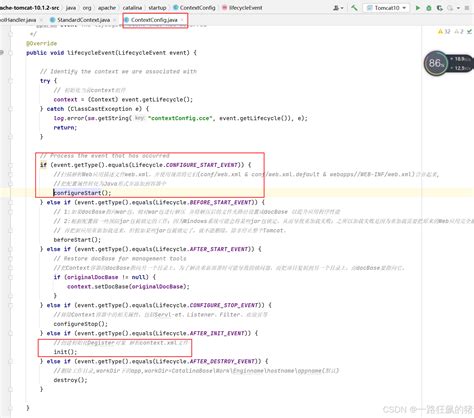Collapse the catch ClassCastException fold marker
This screenshot has width=474, height=418.
[11, 109]
